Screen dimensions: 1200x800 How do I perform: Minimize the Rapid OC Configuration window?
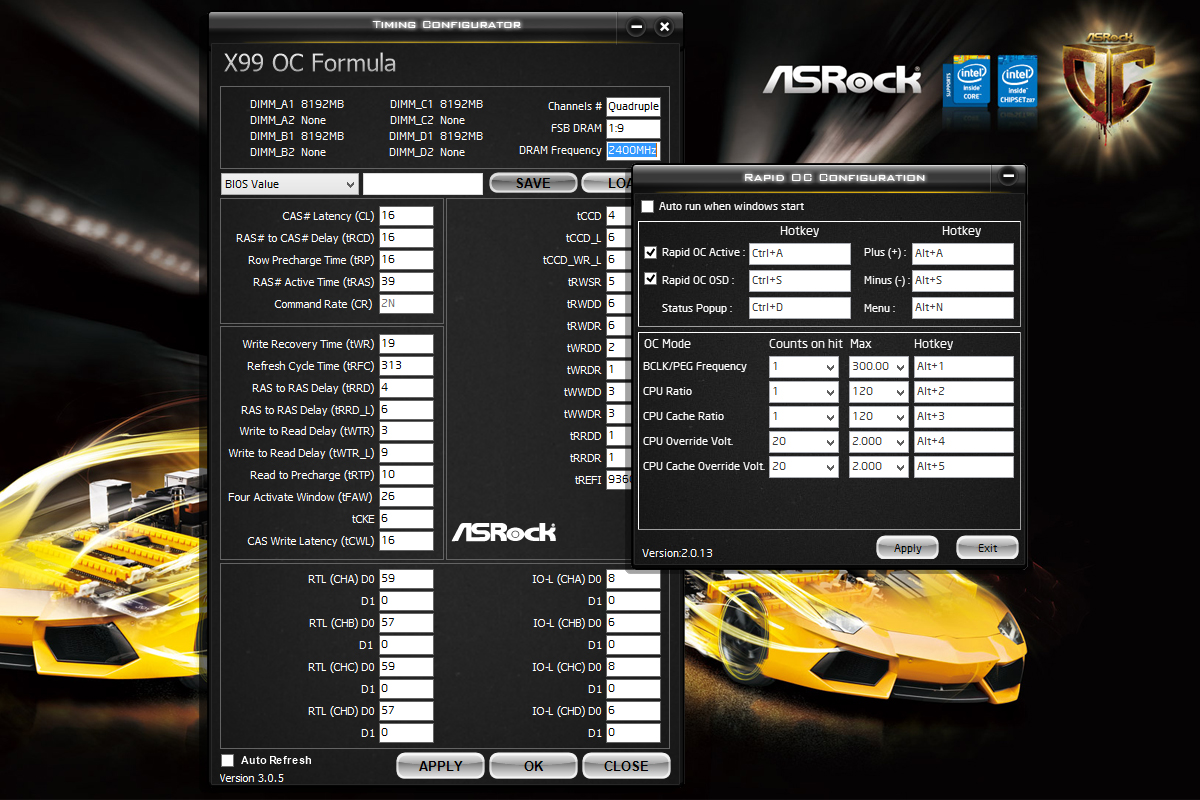pos(1007,177)
